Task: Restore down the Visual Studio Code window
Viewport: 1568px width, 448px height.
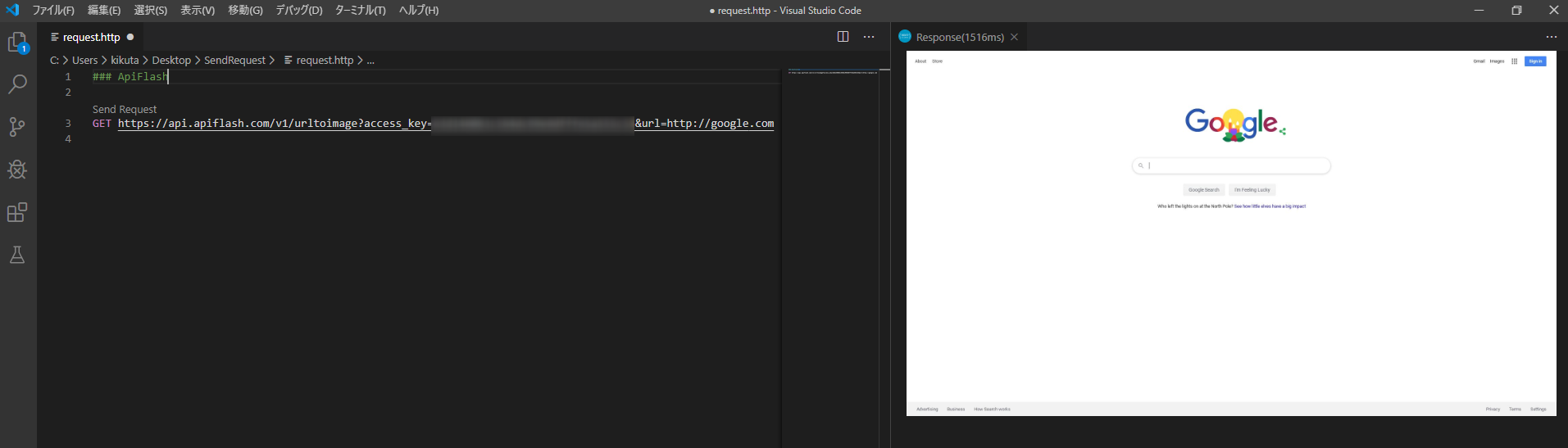Action: point(1516,11)
